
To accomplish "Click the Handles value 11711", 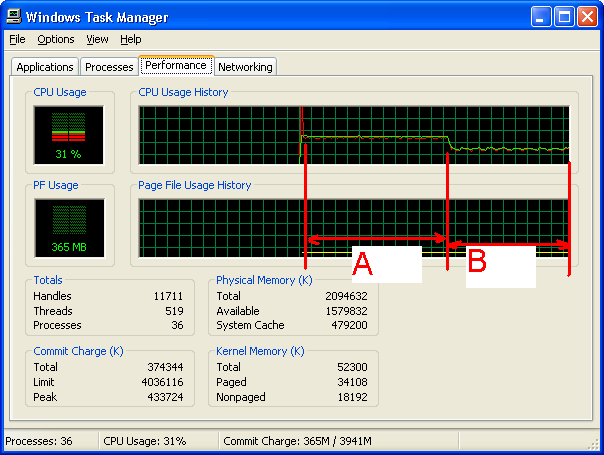I will tap(168, 296).
